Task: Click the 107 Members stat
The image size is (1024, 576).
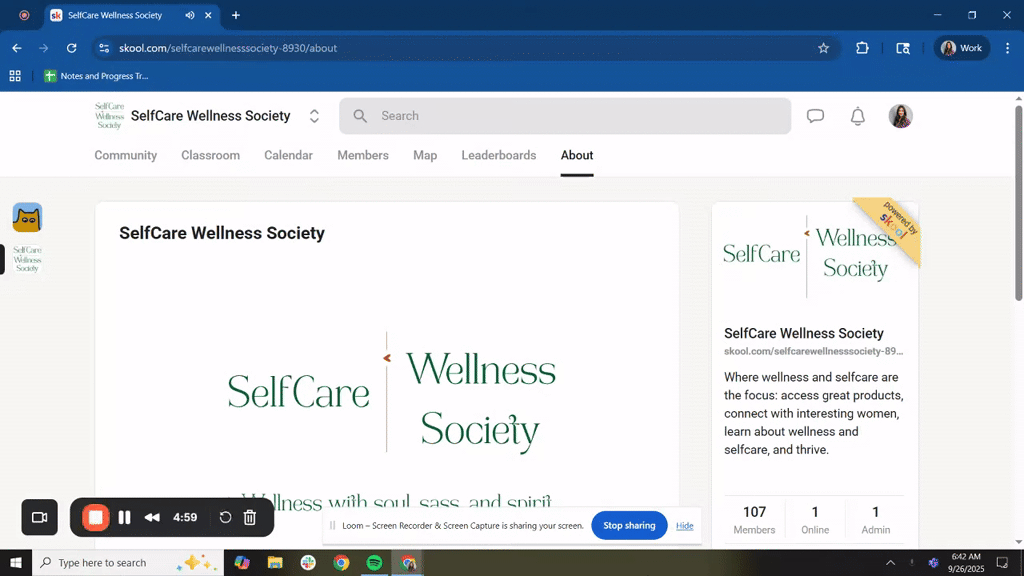Action: 754,520
